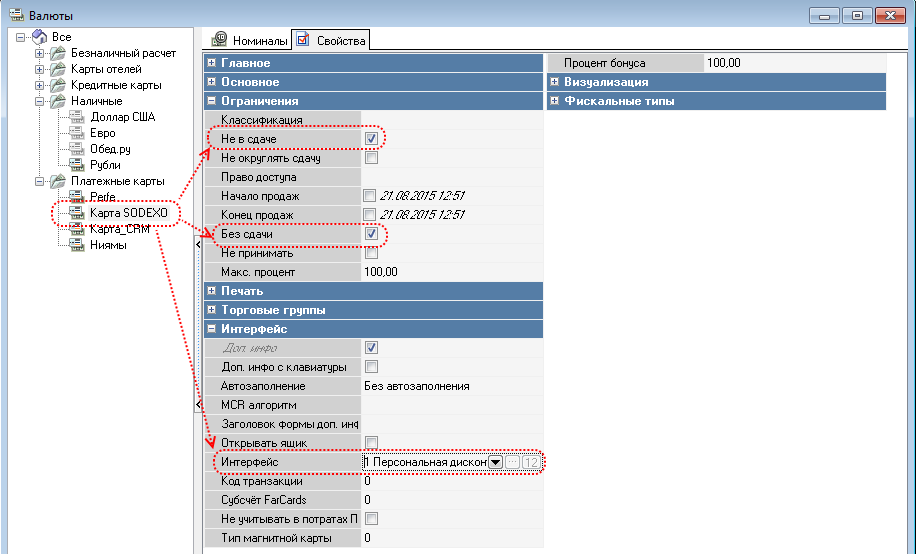Select Карта SODEXO in the tree

click(x=133, y=214)
